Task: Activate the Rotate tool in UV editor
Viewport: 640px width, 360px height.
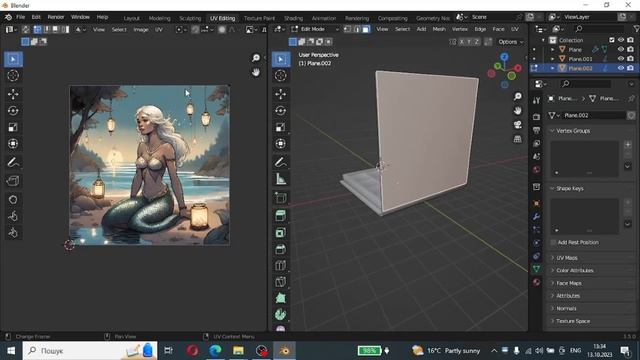Action: click(x=13, y=111)
